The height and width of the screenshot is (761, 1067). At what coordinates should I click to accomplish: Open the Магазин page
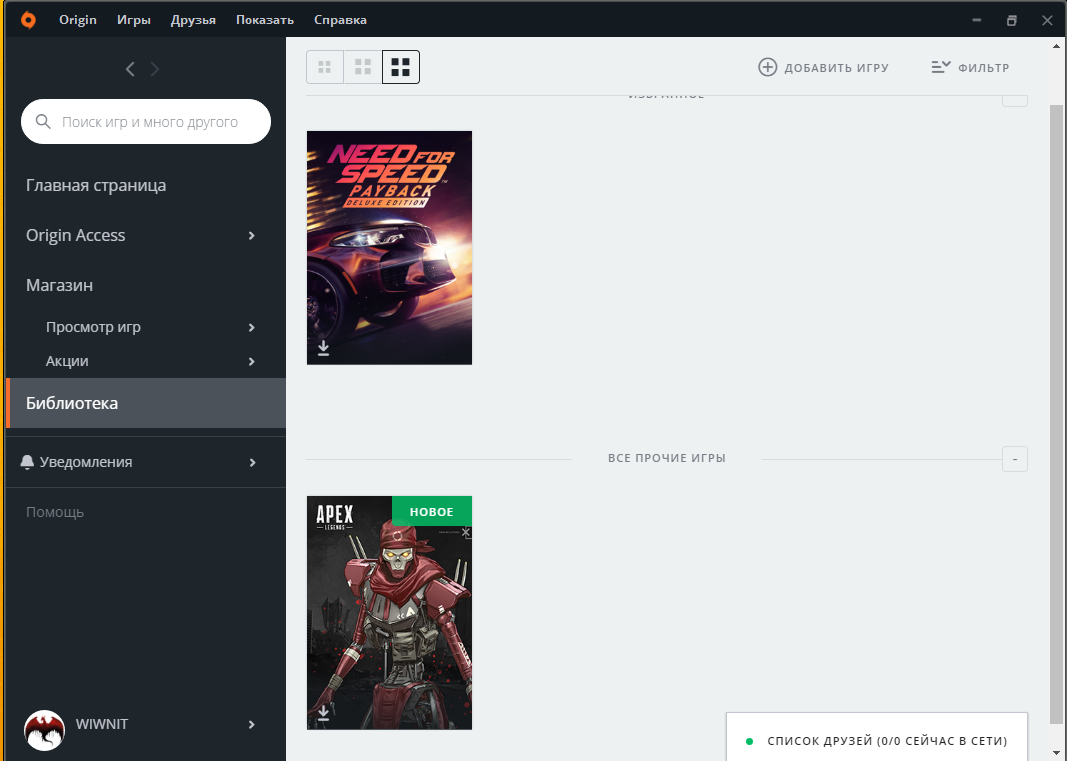(59, 285)
